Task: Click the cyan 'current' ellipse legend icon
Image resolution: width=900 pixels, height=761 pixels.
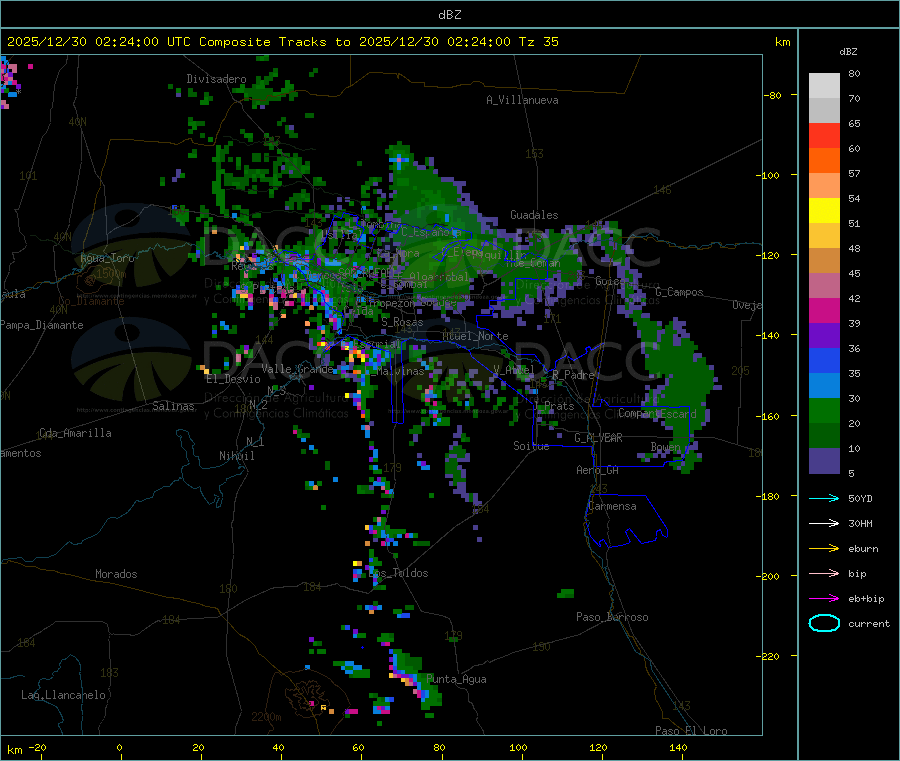Action: pos(824,623)
